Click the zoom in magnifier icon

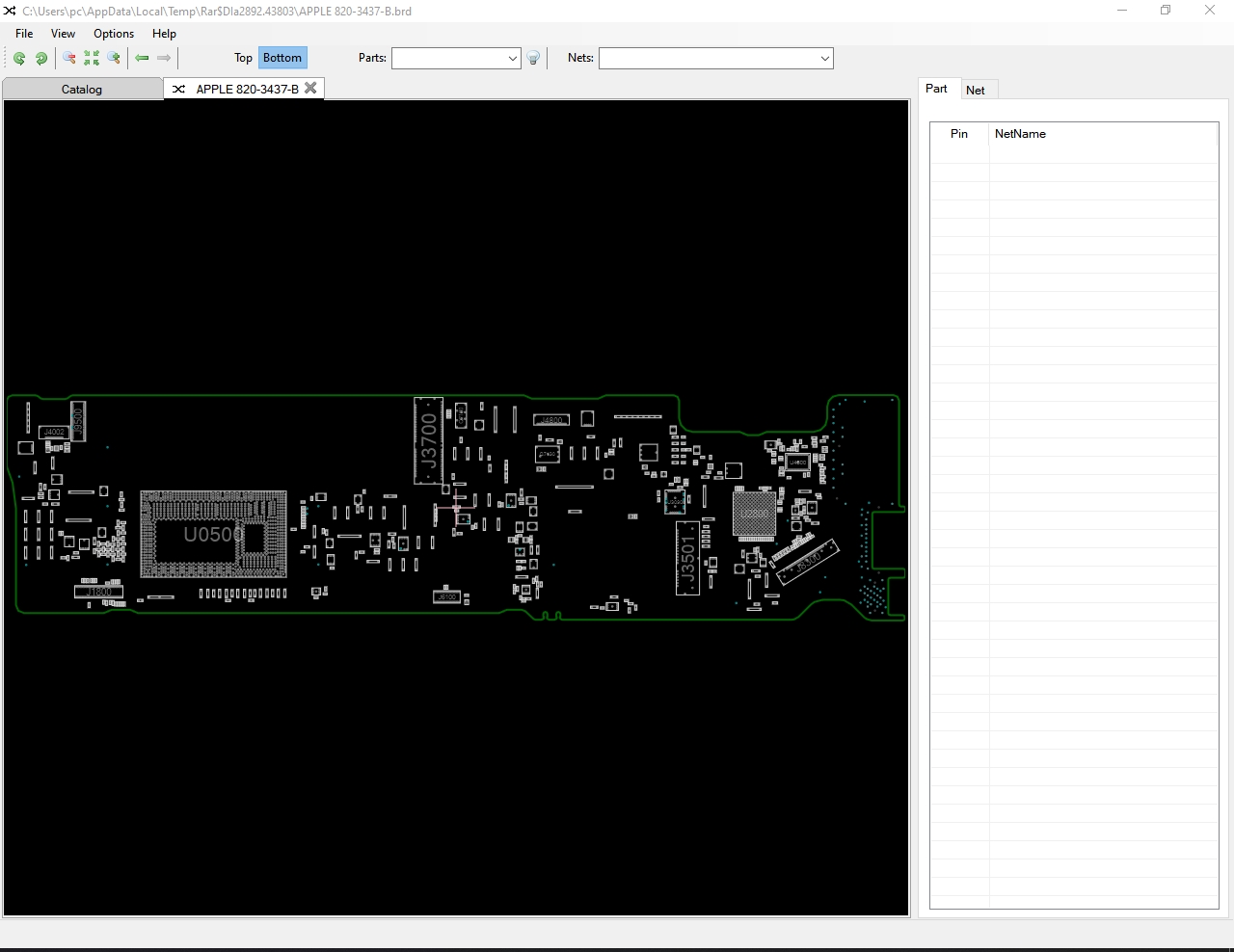pyautogui.click(x=114, y=59)
